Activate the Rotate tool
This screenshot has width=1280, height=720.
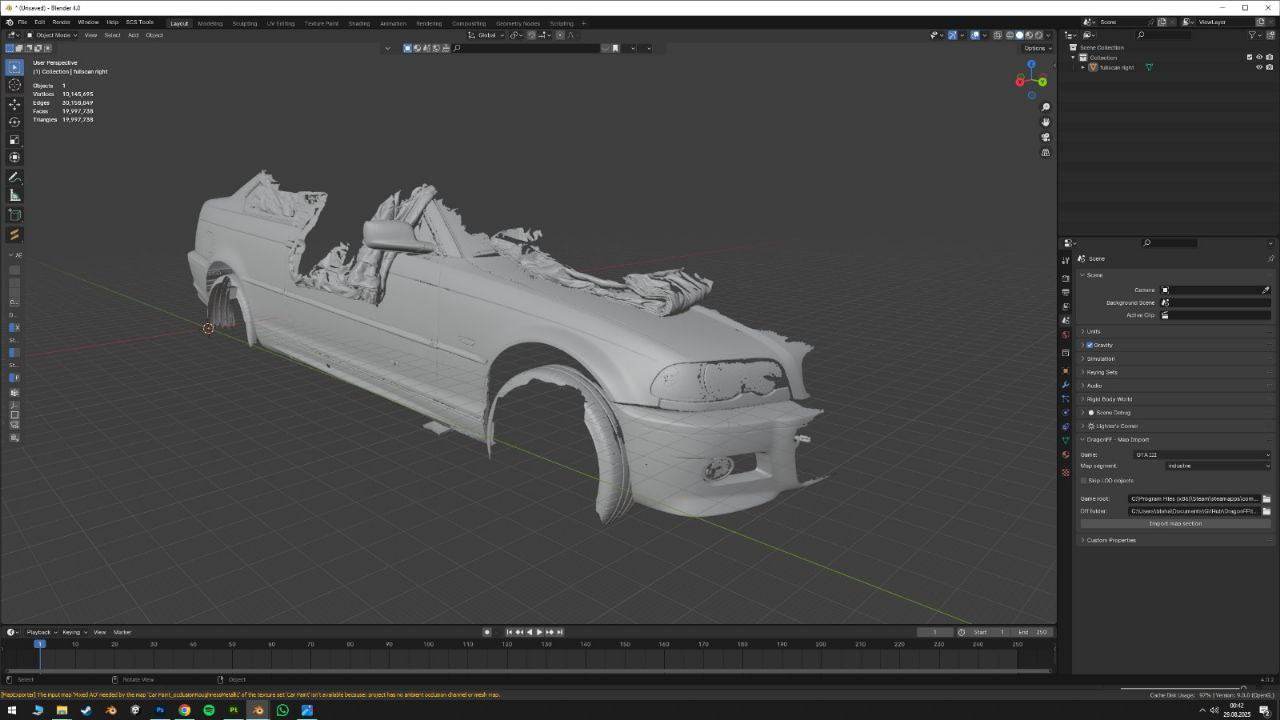tap(14, 122)
